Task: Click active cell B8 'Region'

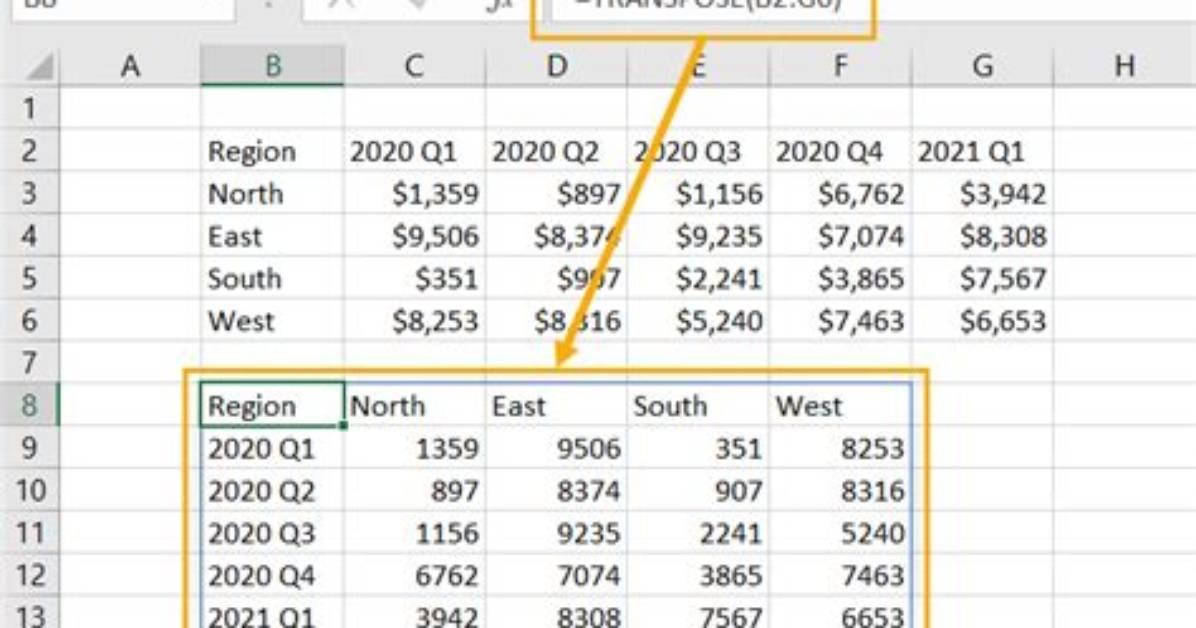Action: pos(272,405)
